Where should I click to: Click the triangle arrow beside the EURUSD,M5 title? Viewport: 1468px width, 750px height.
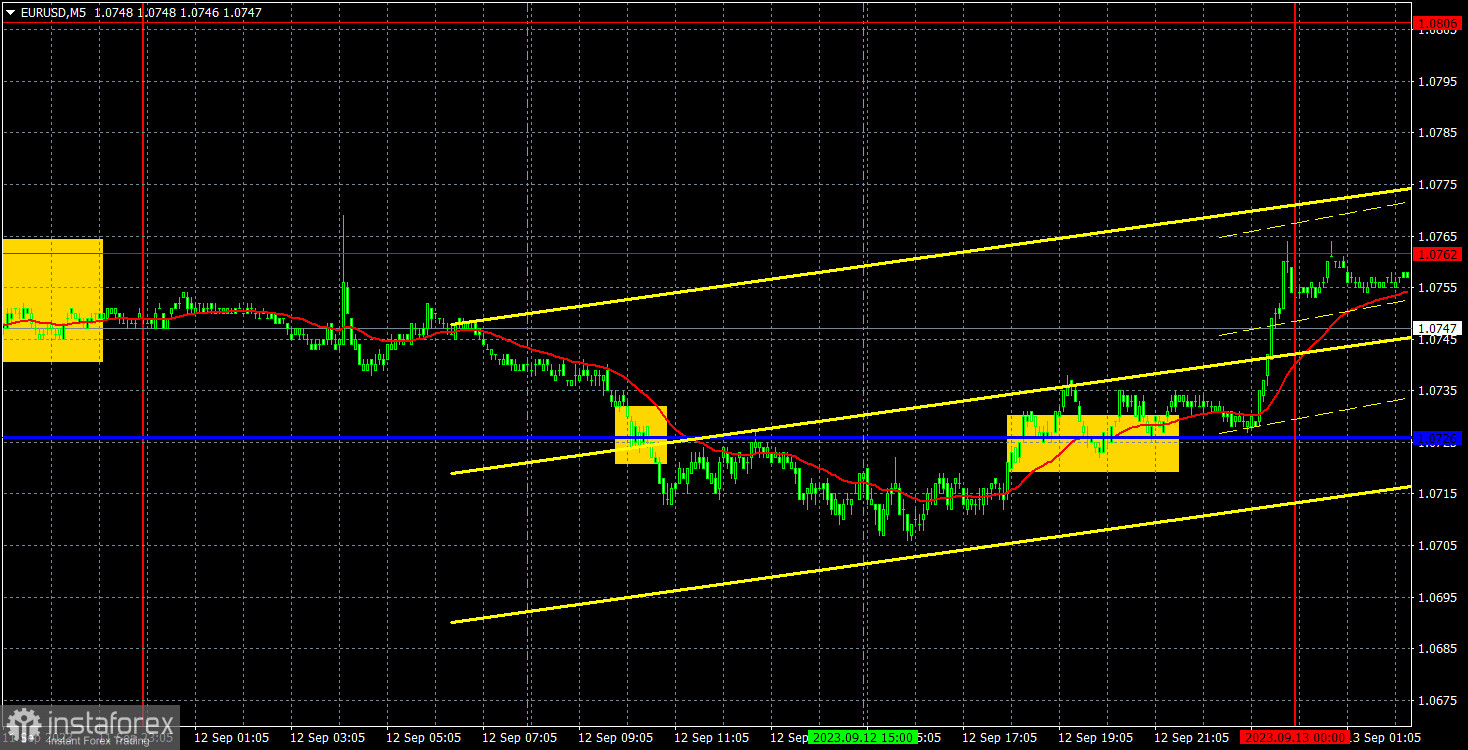10,12
